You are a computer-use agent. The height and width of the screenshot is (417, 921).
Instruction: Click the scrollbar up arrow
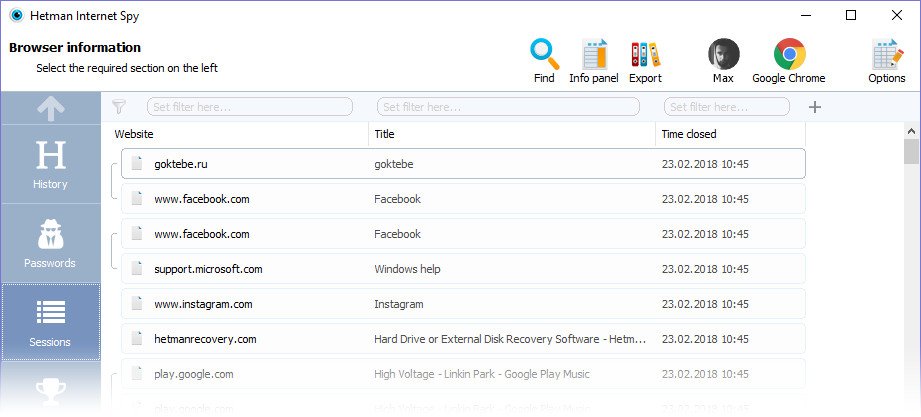point(911,131)
